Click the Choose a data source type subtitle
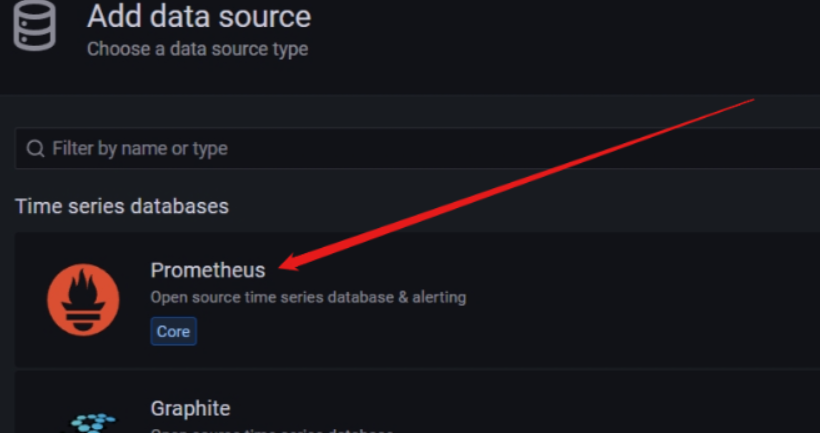The height and width of the screenshot is (434, 820). click(x=197, y=49)
